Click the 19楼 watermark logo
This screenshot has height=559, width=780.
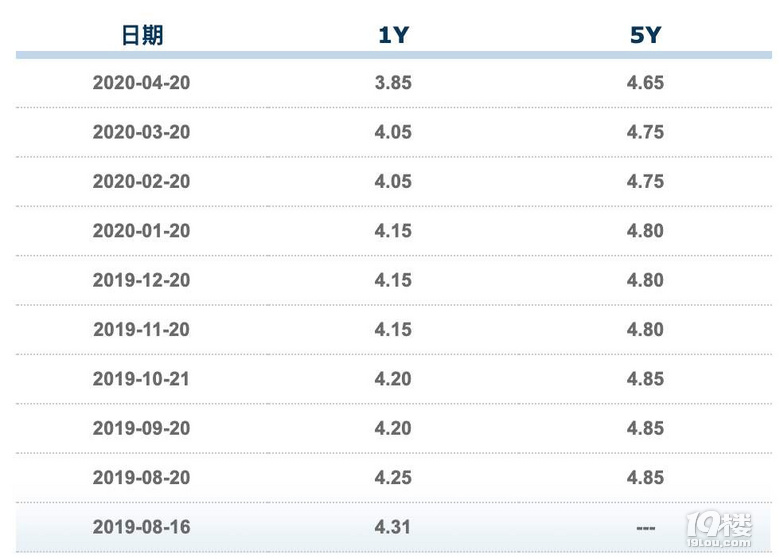tap(719, 530)
